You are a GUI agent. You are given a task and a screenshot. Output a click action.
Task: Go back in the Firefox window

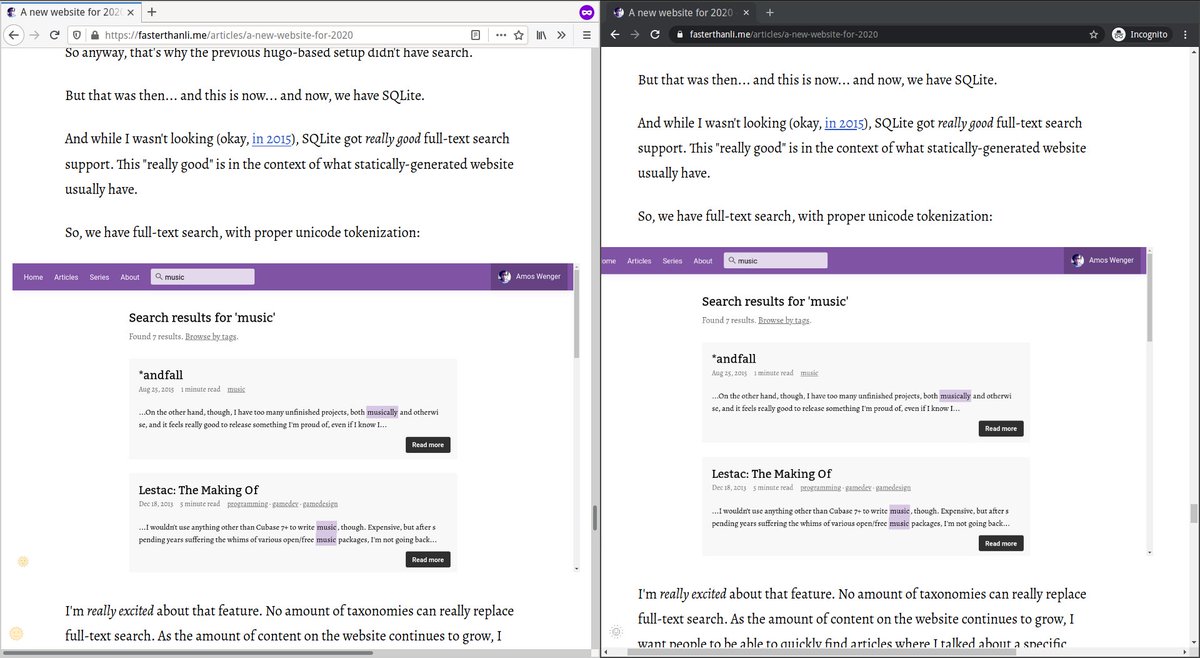(14, 35)
